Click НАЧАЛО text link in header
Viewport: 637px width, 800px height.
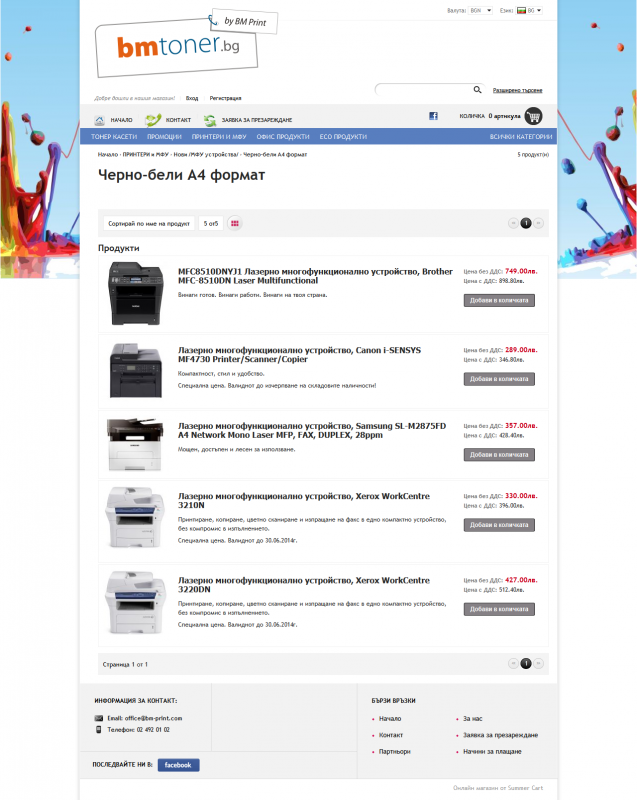(121, 120)
